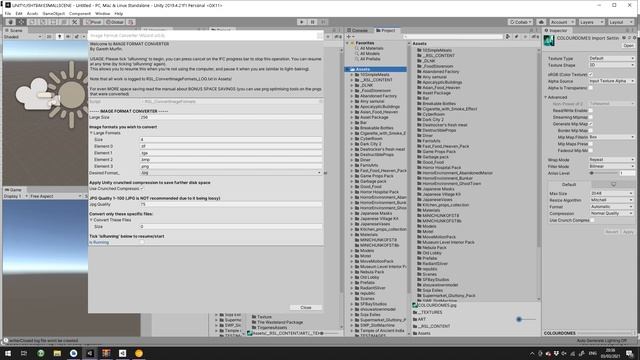Screen dimensions: 640x360
Task: Open Windows Start menu
Action: [x=8, y=353]
